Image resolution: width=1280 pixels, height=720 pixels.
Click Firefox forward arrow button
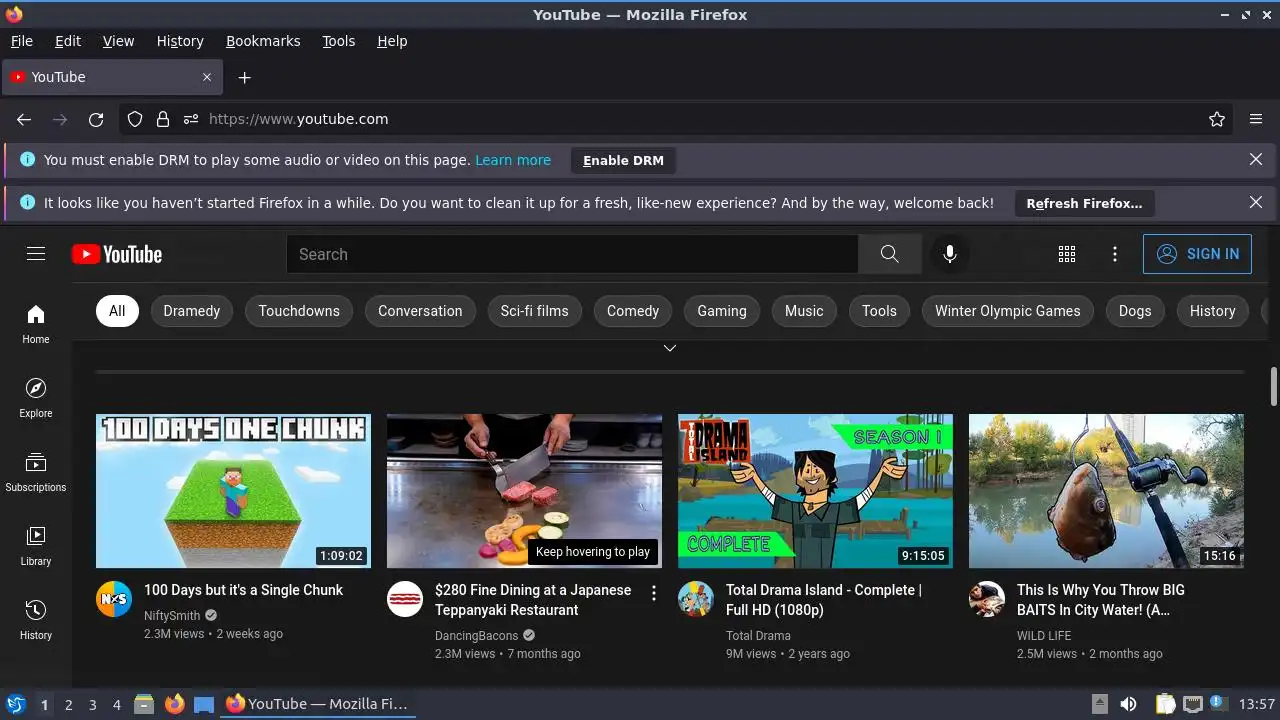(x=60, y=119)
